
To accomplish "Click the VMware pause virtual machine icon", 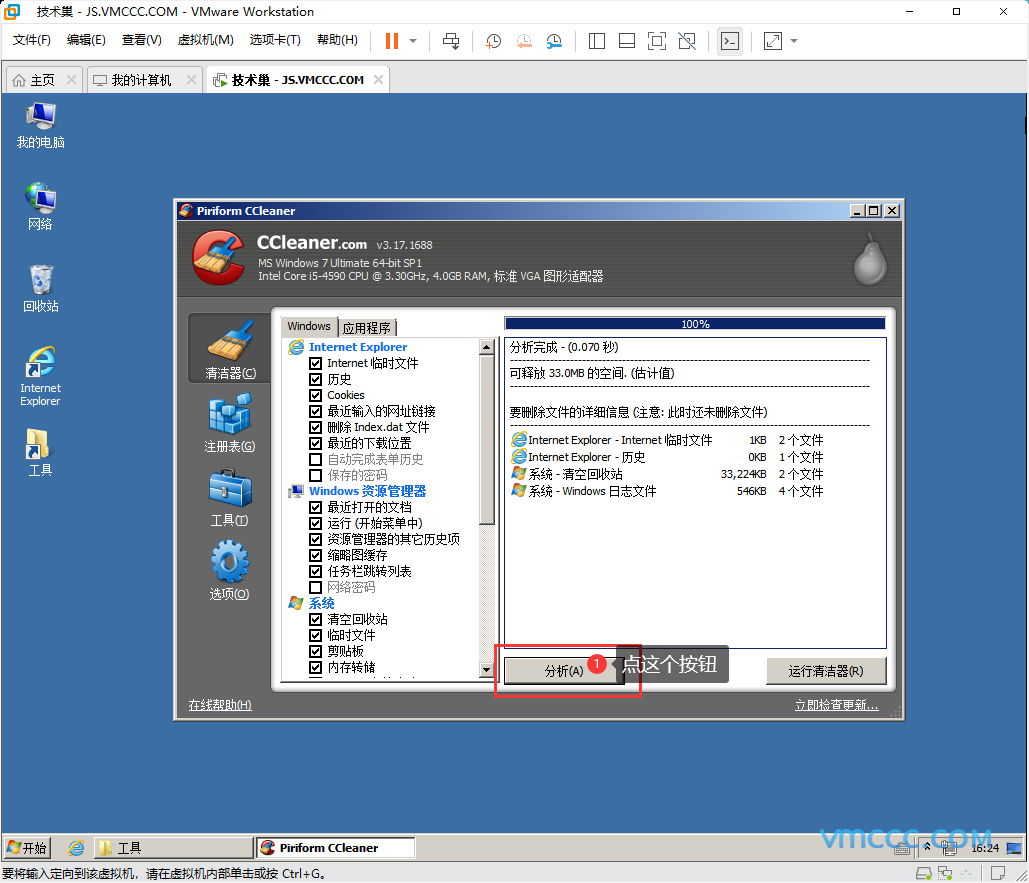I will [392, 41].
